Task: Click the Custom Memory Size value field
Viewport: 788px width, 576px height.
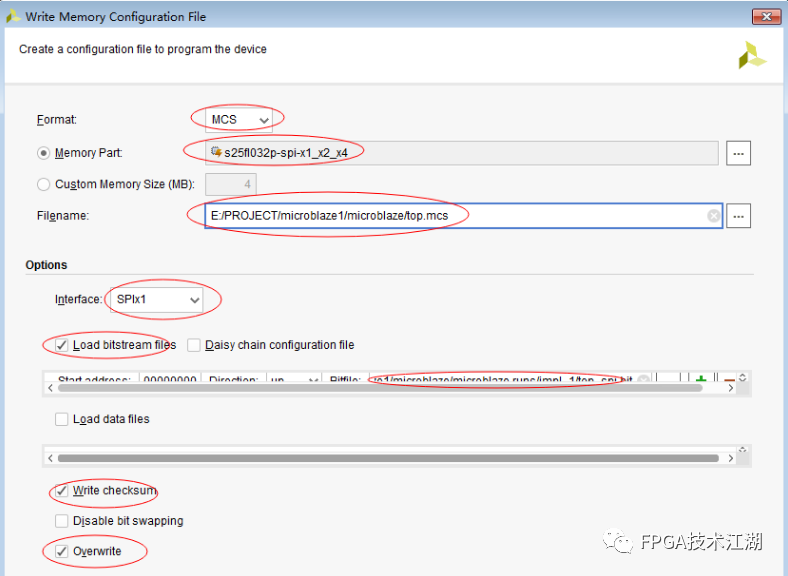Action: pos(231,184)
